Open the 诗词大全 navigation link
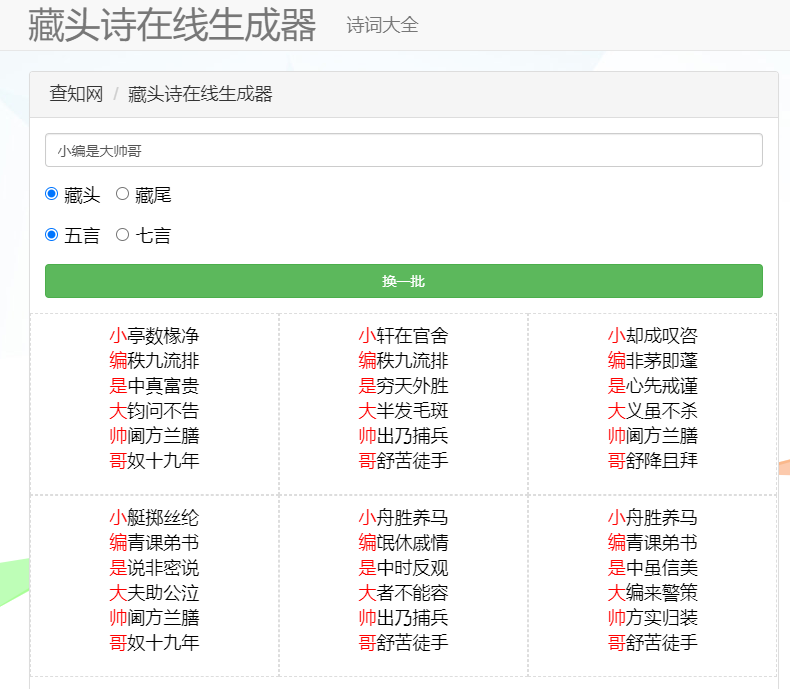The image size is (790, 689). tap(382, 25)
